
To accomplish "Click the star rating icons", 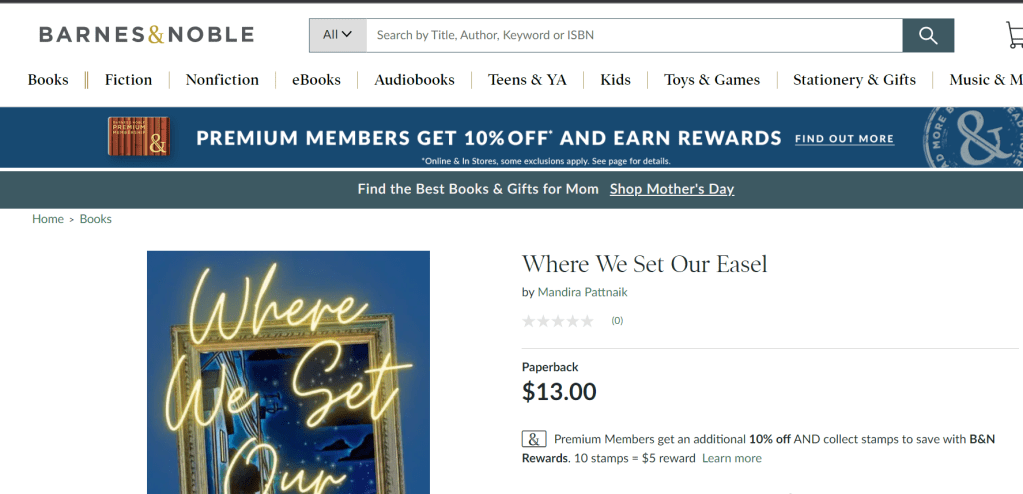I will pyautogui.click(x=557, y=321).
